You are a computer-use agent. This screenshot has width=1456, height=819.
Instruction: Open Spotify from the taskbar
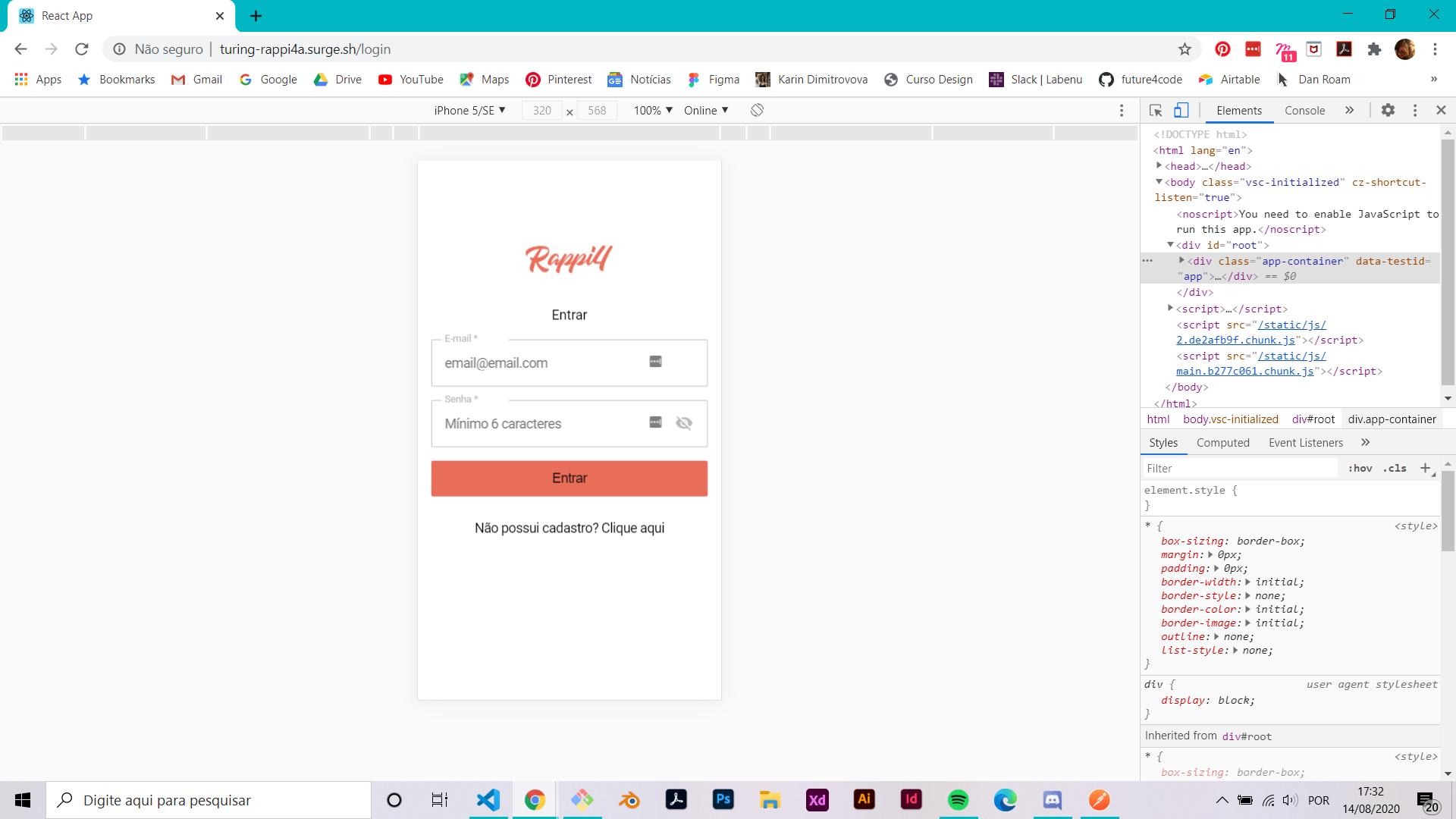(958, 800)
